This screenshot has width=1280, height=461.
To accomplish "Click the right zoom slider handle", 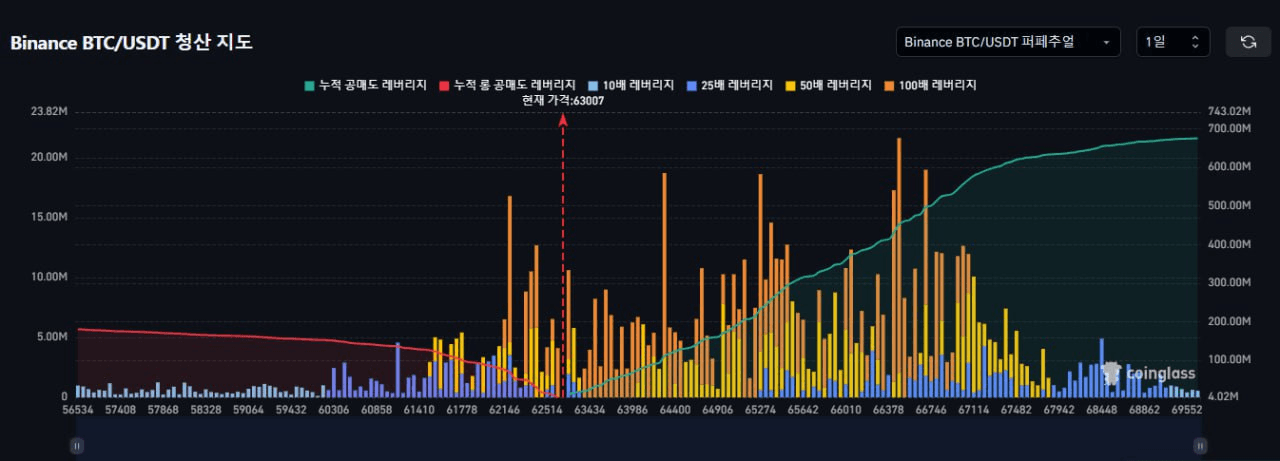I will coord(1200,446).
